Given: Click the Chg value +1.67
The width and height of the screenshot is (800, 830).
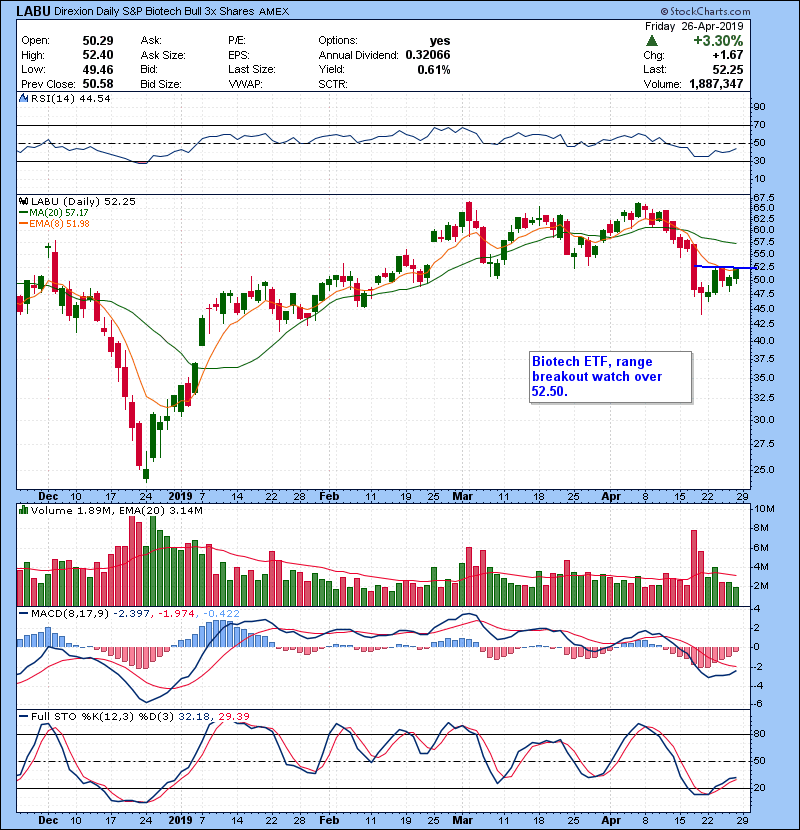Looking at the screenshot, I should pyautogui.click(x=727, y=55).
